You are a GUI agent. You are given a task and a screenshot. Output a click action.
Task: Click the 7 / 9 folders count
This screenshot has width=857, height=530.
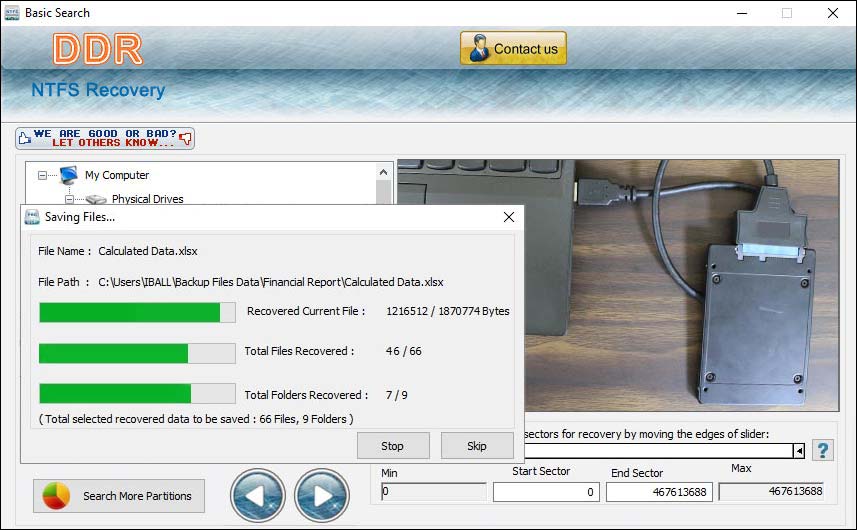pyautogui.click(x=397, y=394)
